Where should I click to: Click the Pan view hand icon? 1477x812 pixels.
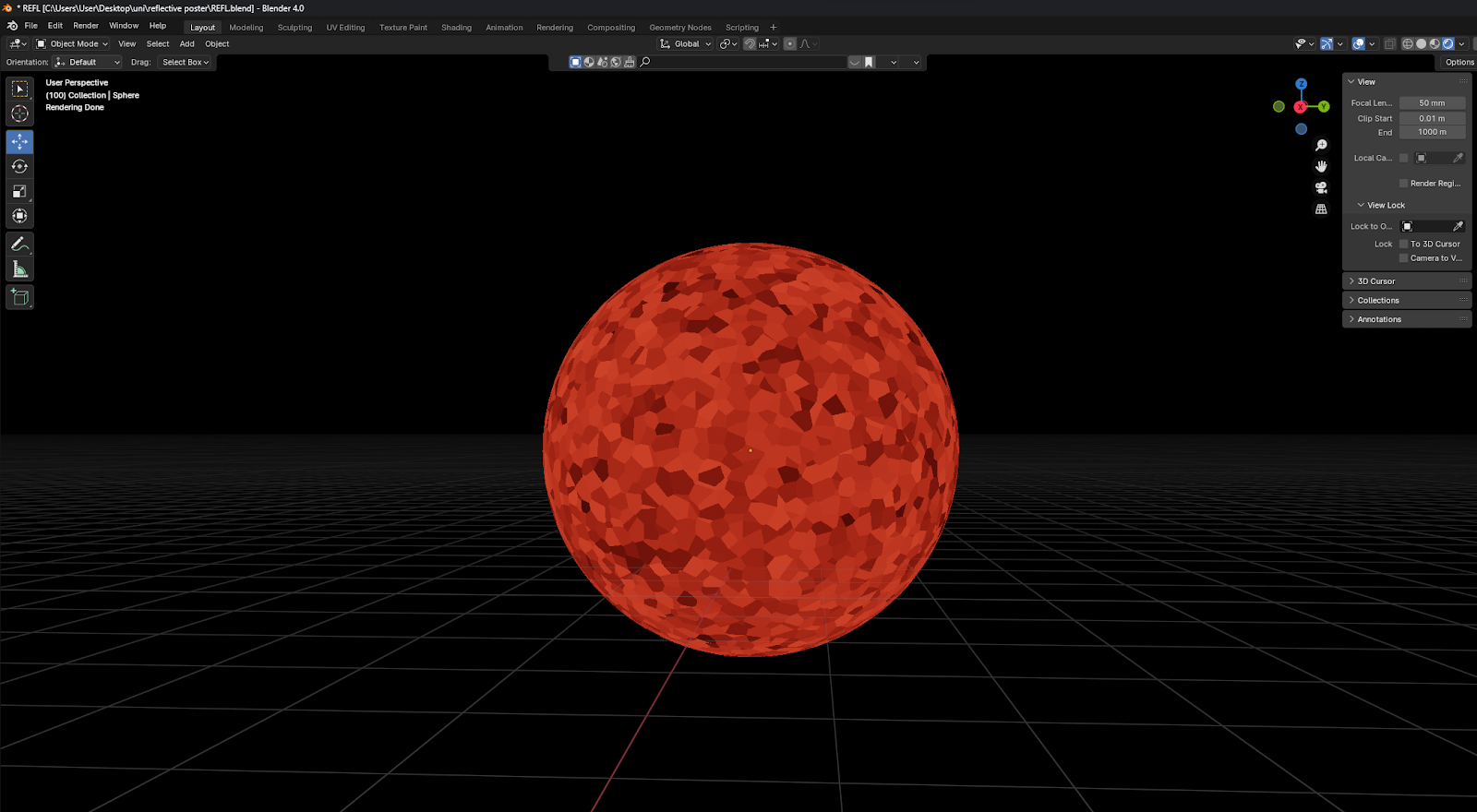[1321, 167]
